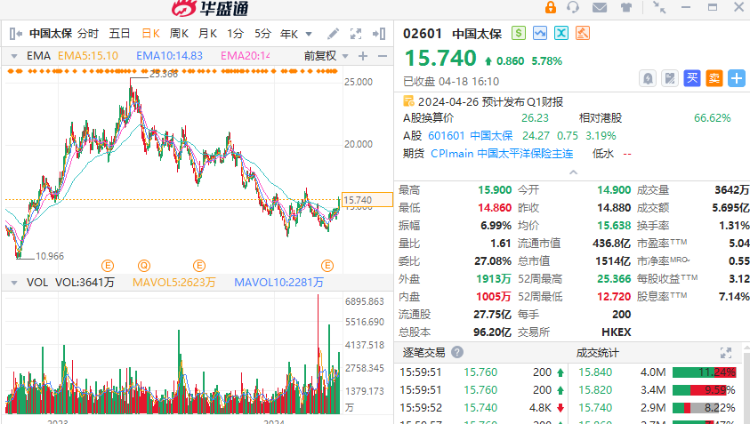Click the shrink window arrows icon

coord(660,7)
